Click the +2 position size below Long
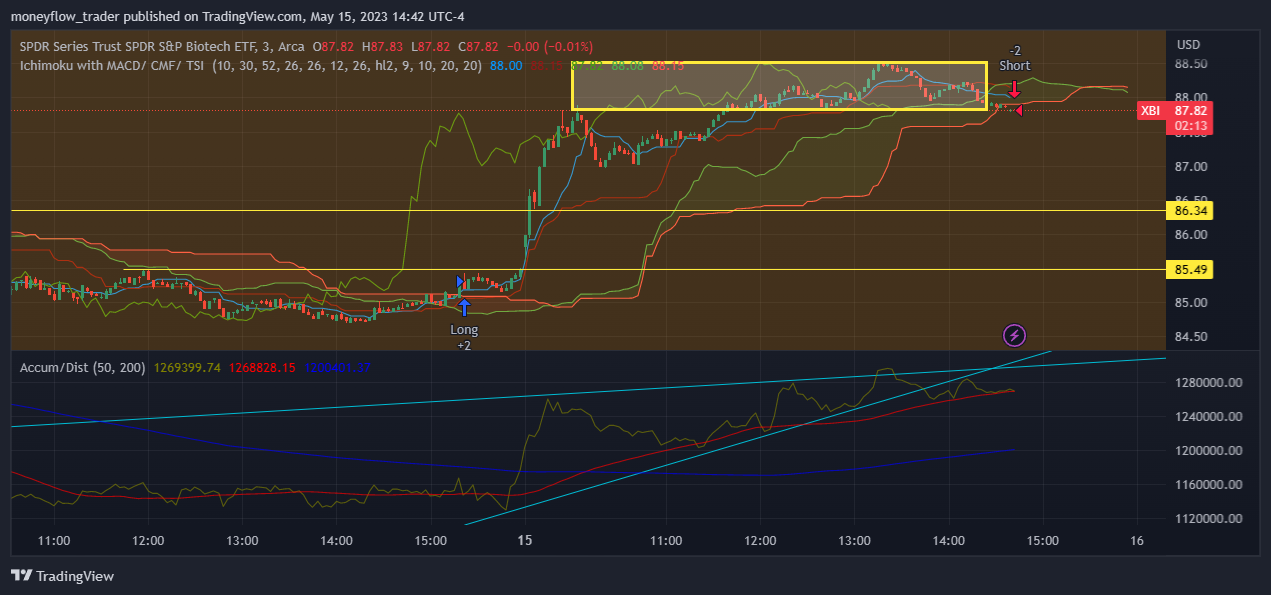 click(x=464, y=345)
